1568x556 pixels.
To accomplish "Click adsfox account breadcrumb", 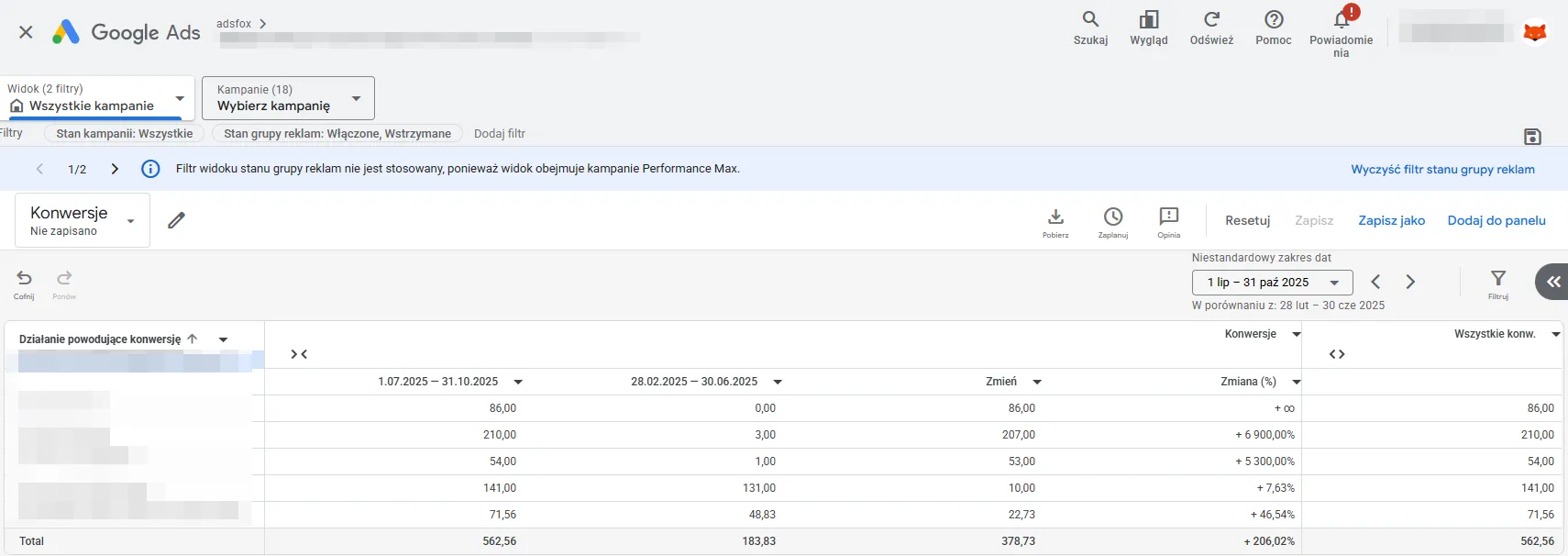I will click(234, 24).
